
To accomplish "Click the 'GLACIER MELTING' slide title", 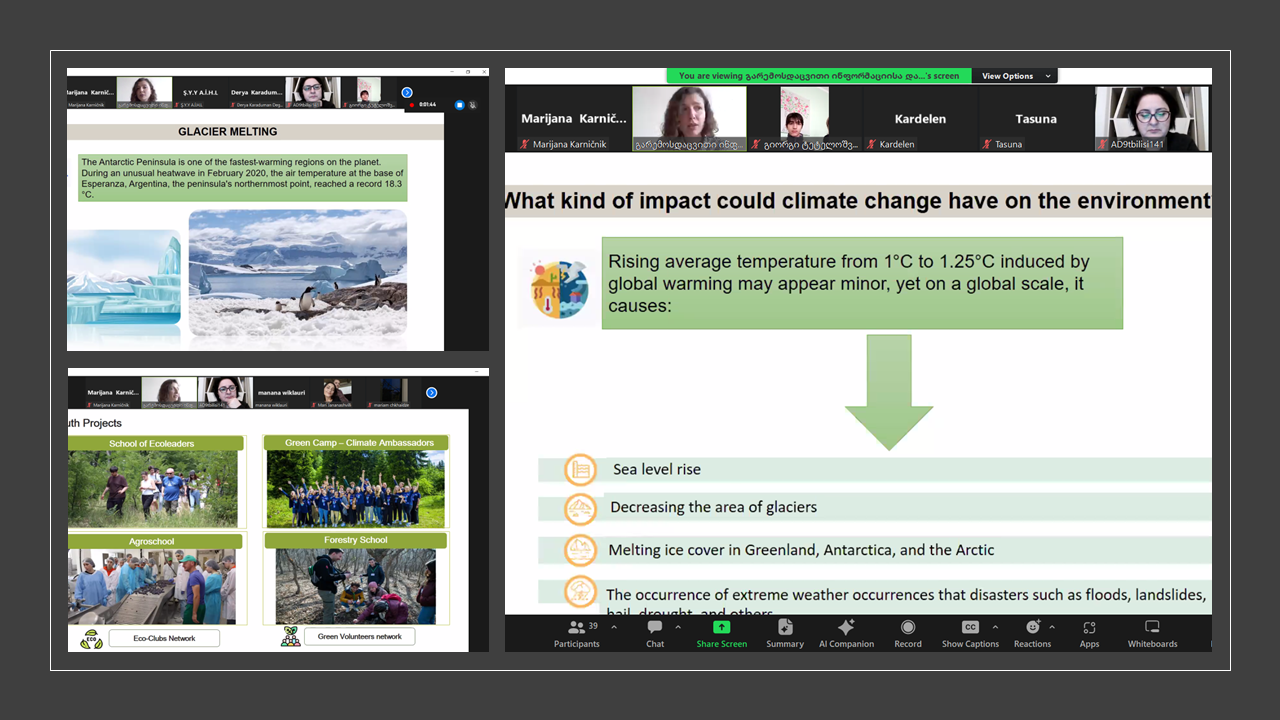I will 228,132.
